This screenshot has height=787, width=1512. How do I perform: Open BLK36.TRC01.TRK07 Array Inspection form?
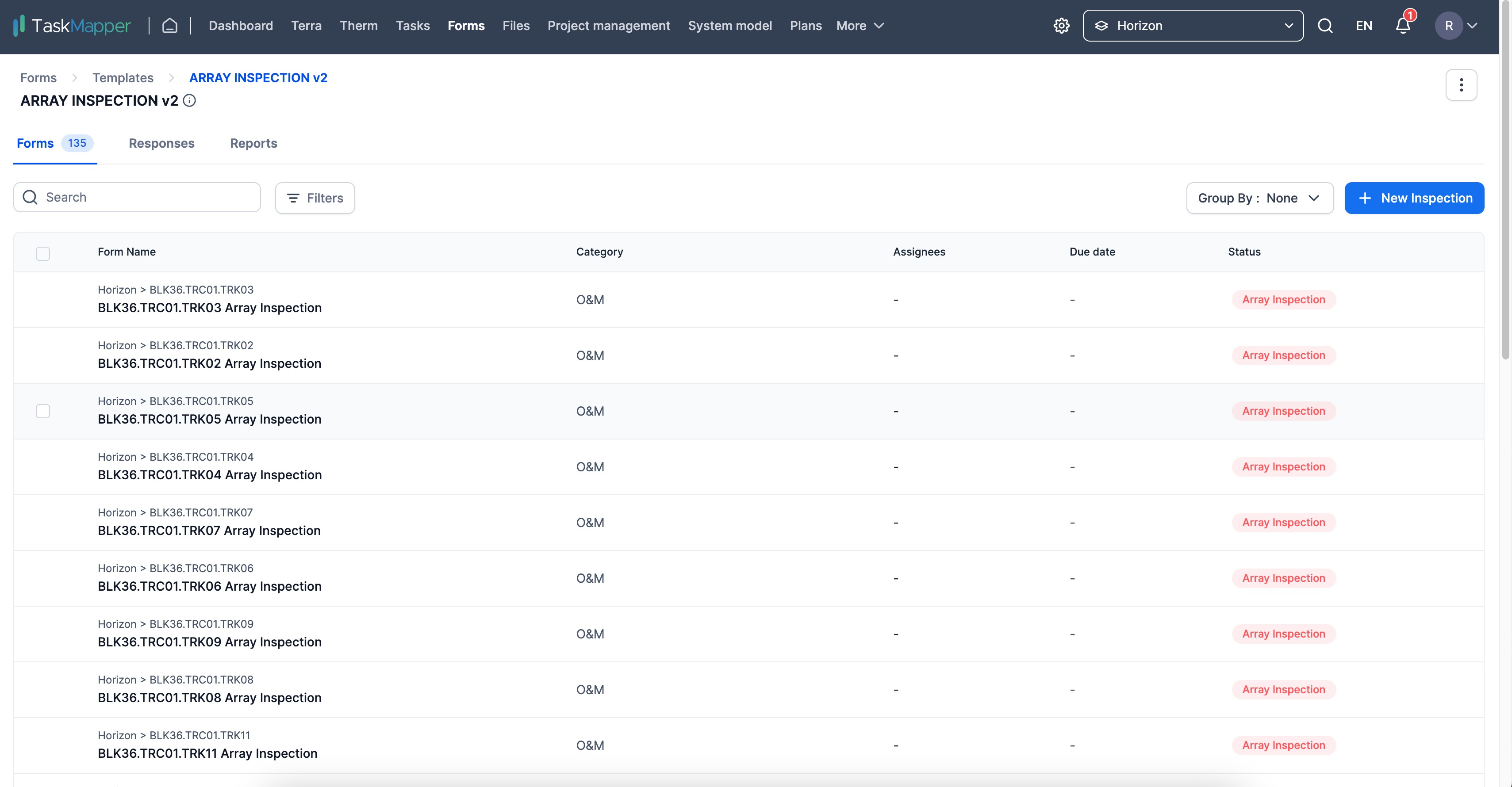(x=209, y=531)
